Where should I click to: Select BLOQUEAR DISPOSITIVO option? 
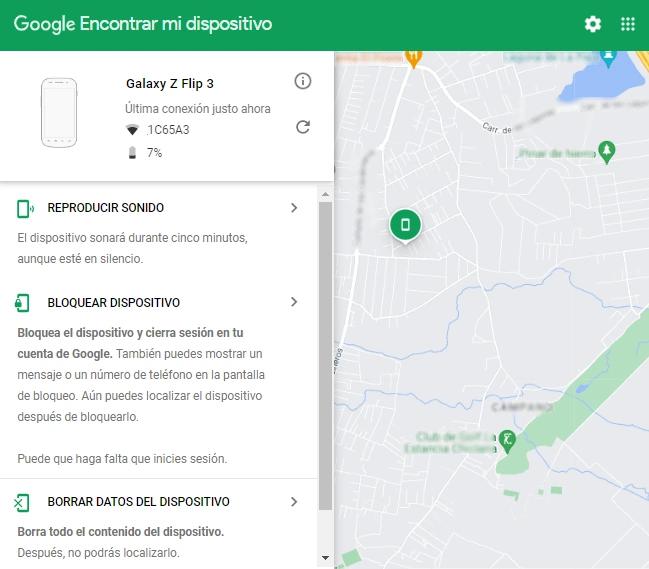pos(113,302)
